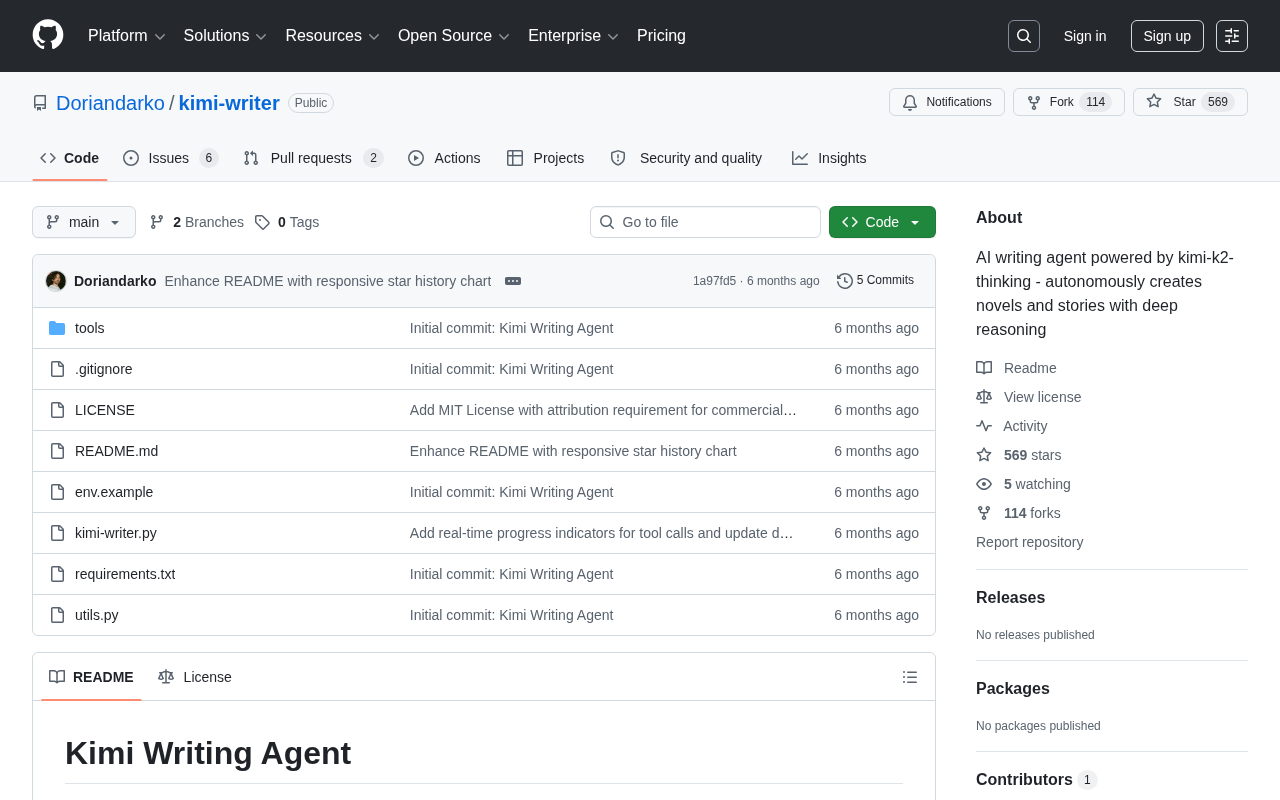Click the file icon beside LICENSE

pos(57,410)
